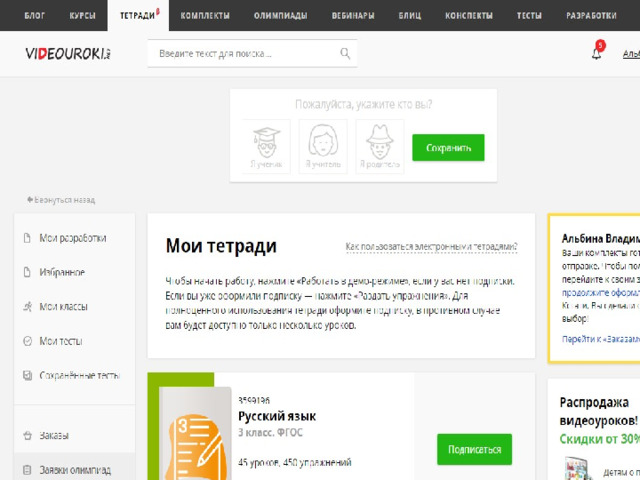This screenshot has height=480, width=640.
Task: Click the search text input field
Action: click(243, 53)
